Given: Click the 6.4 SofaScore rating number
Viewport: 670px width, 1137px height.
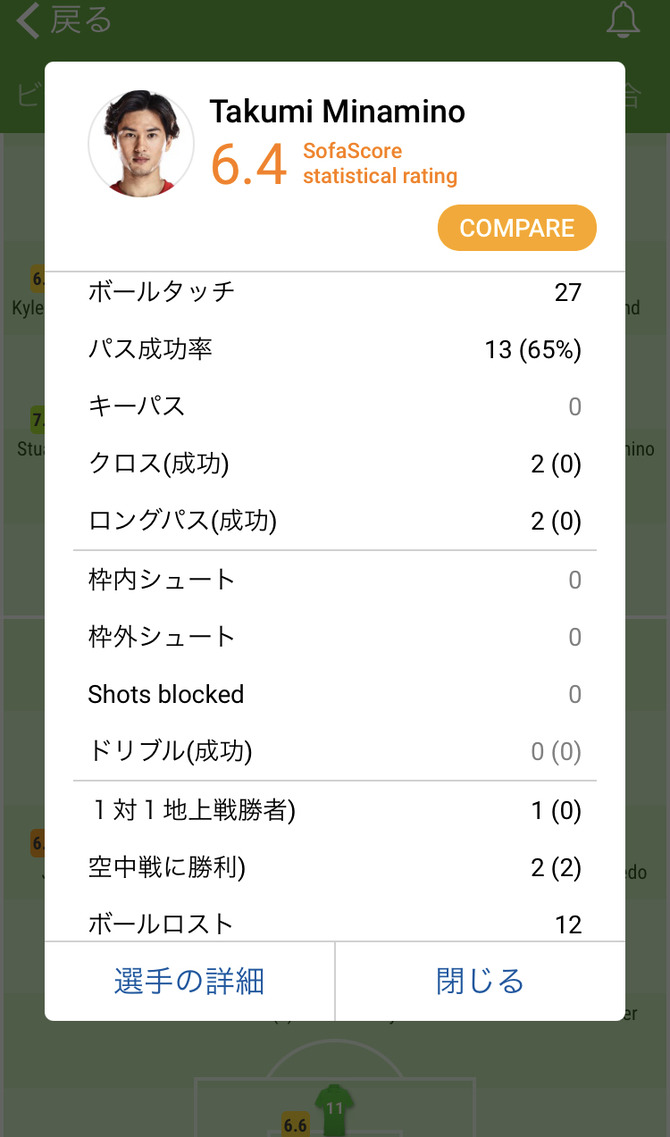Looking at the screenshot, I should click(x=249, y=165).
